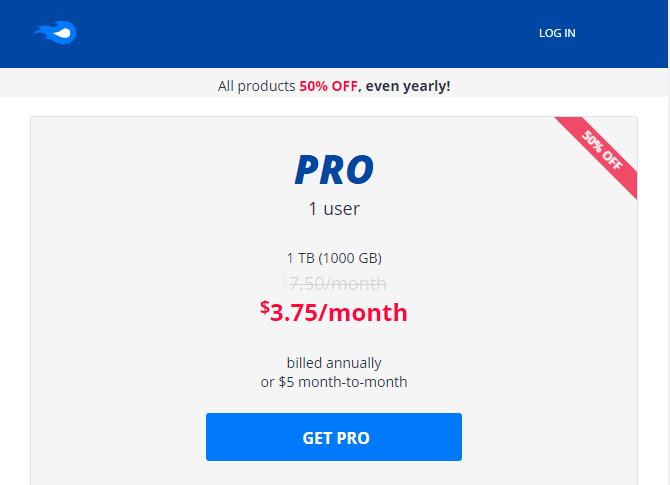The width and height of the screenshot is (670, 485).
Task: Click the "or $5 month-to-month" text
Action: tap(334, 382)
